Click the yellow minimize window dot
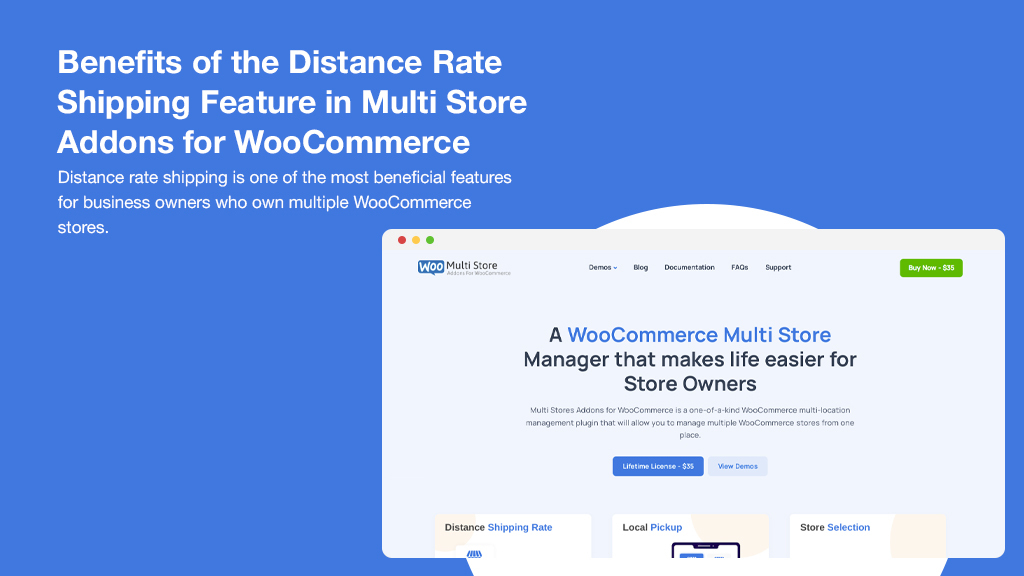This screenshot has width=1024, height=576. [416, 240]
